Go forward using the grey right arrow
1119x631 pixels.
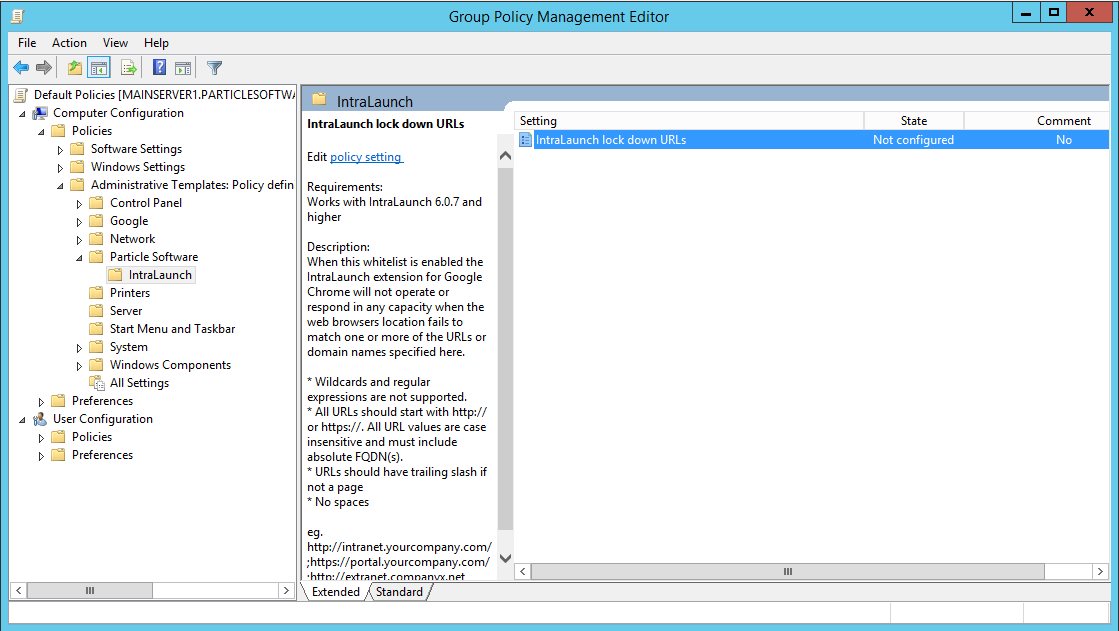click(44, 68)
